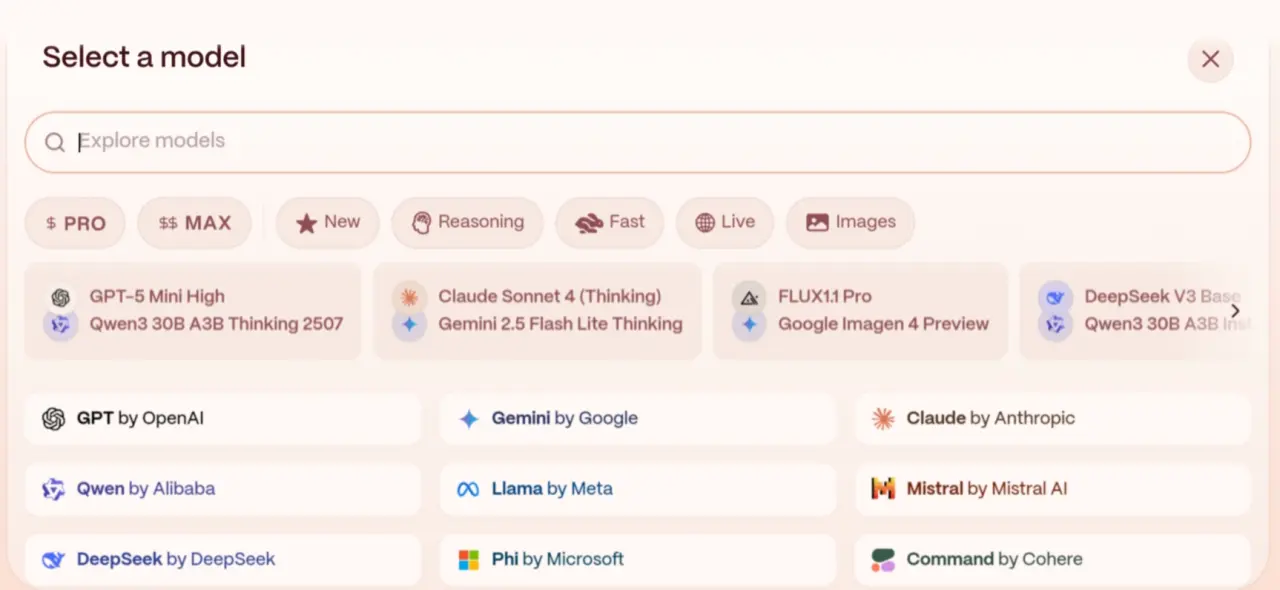Image resolution: width=1280 pixels, height=590 pixels.
Task: Click the rabbit icon on Fast chip
Action: click(588, 223)
